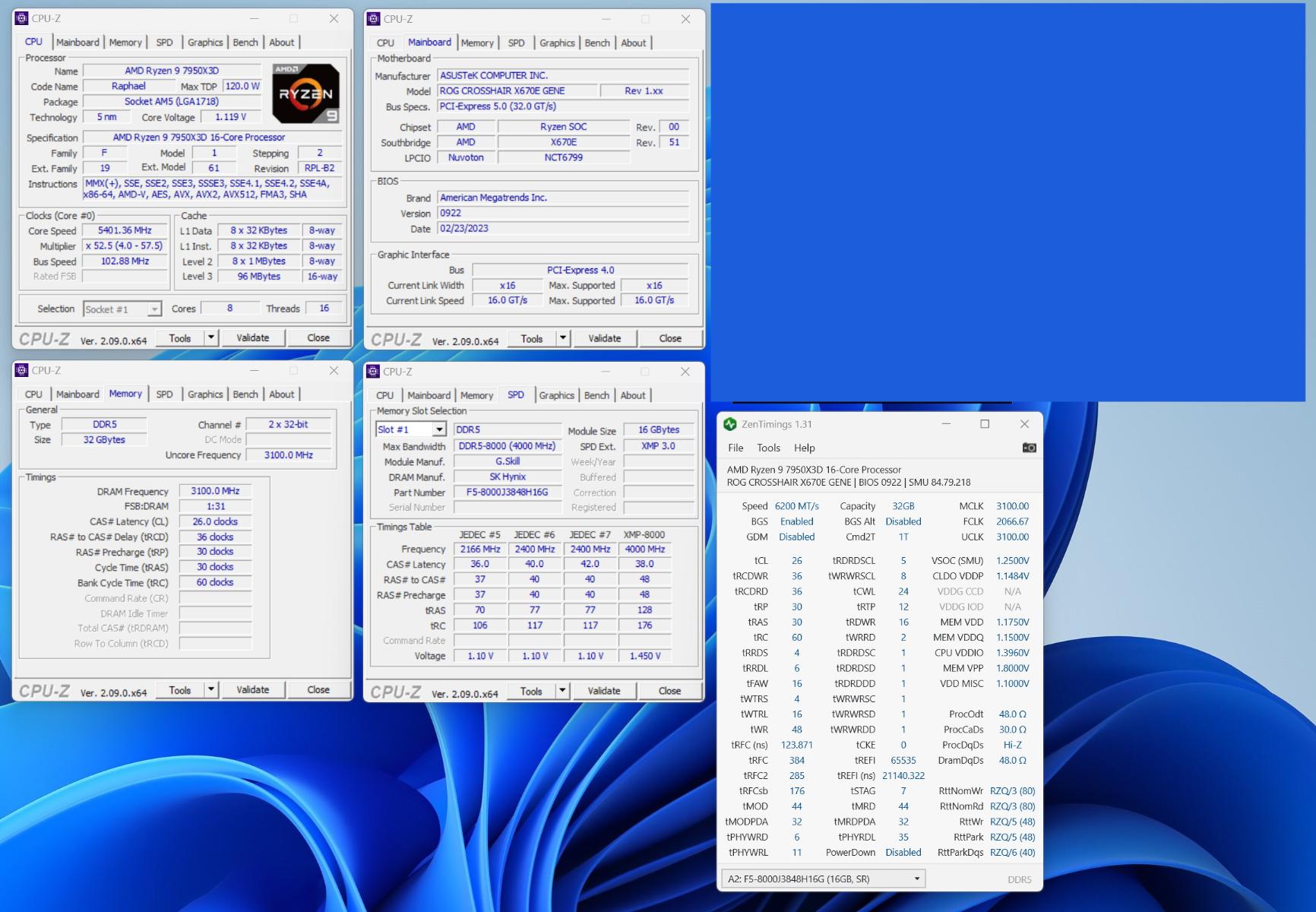Click Close button in the Mainboard window

tap(669, 338)
